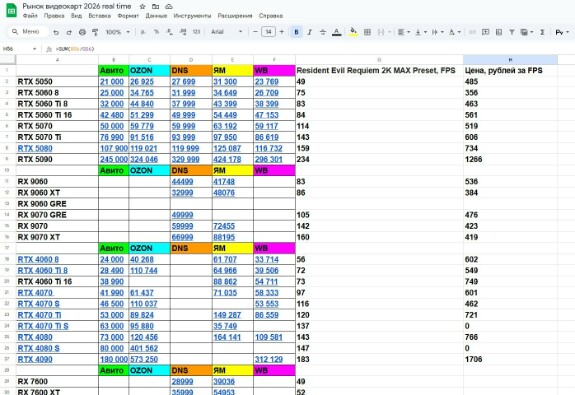Click the Print icon in toolbar

pyautogui.click(x=82, y=32)
